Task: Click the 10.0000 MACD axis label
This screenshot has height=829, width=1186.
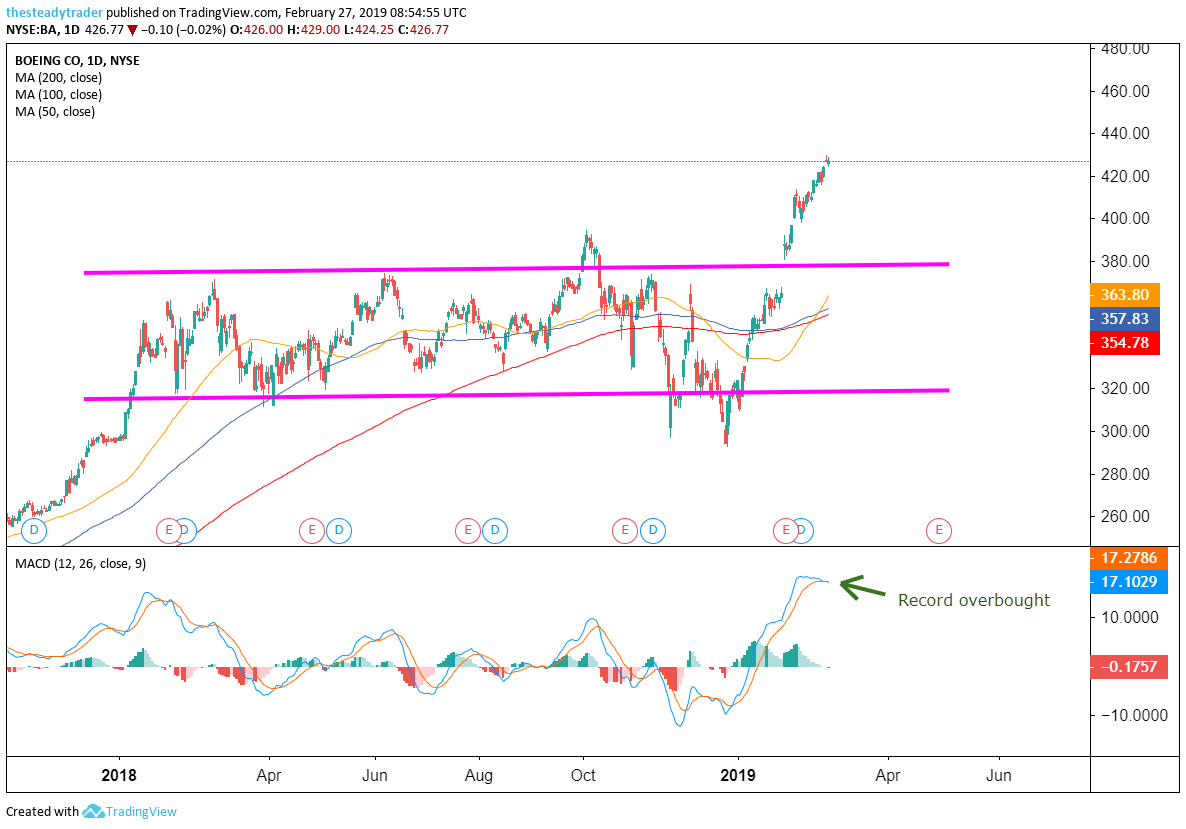Action: tap(1129, 617)
